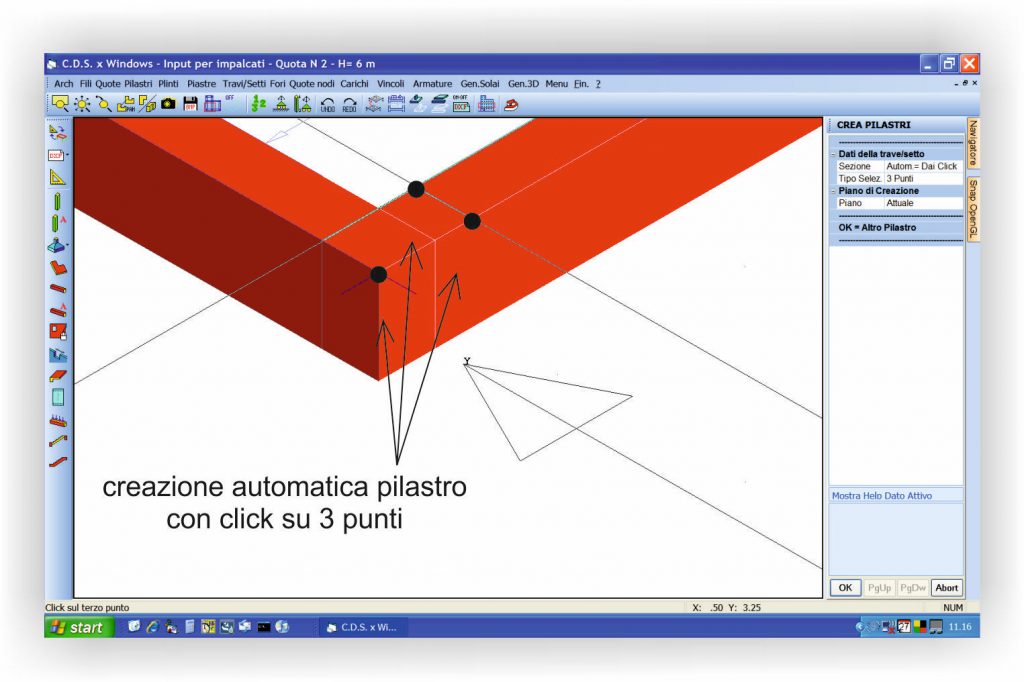
Task: Open the Fili menu
Action: pos(86,84)
